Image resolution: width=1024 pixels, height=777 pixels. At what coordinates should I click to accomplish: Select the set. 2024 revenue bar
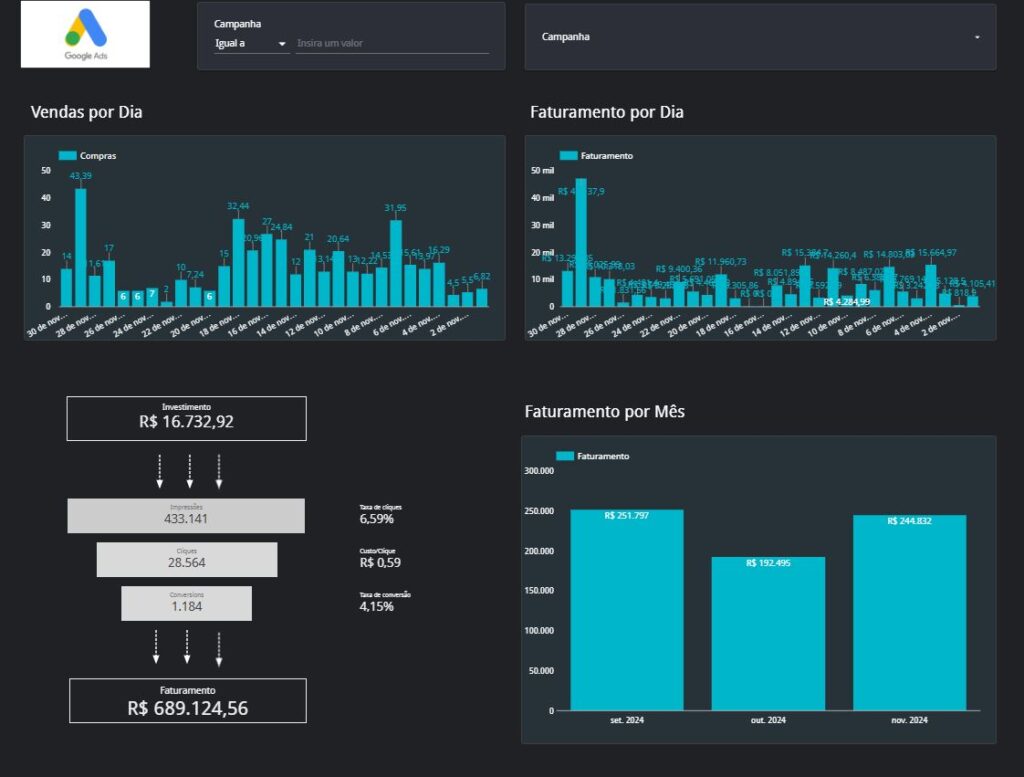click(x=627, y=610)
